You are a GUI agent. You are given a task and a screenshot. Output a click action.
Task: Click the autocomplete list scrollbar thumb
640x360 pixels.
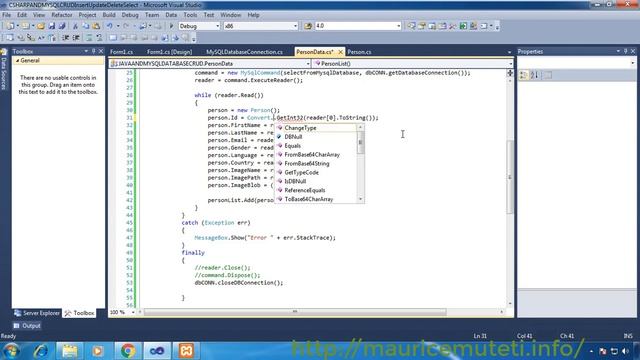pyautogui.click(x=360, y=142)
